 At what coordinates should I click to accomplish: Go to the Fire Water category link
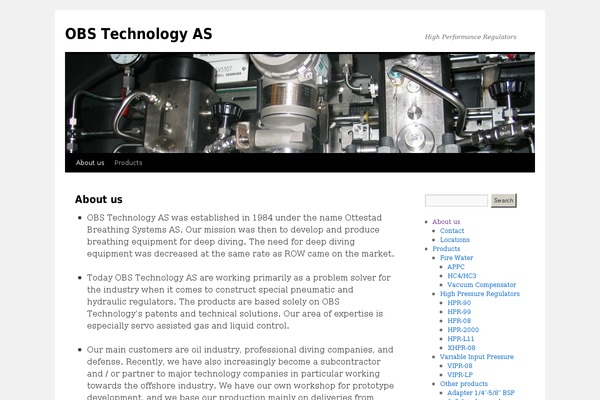click(457, 258)
